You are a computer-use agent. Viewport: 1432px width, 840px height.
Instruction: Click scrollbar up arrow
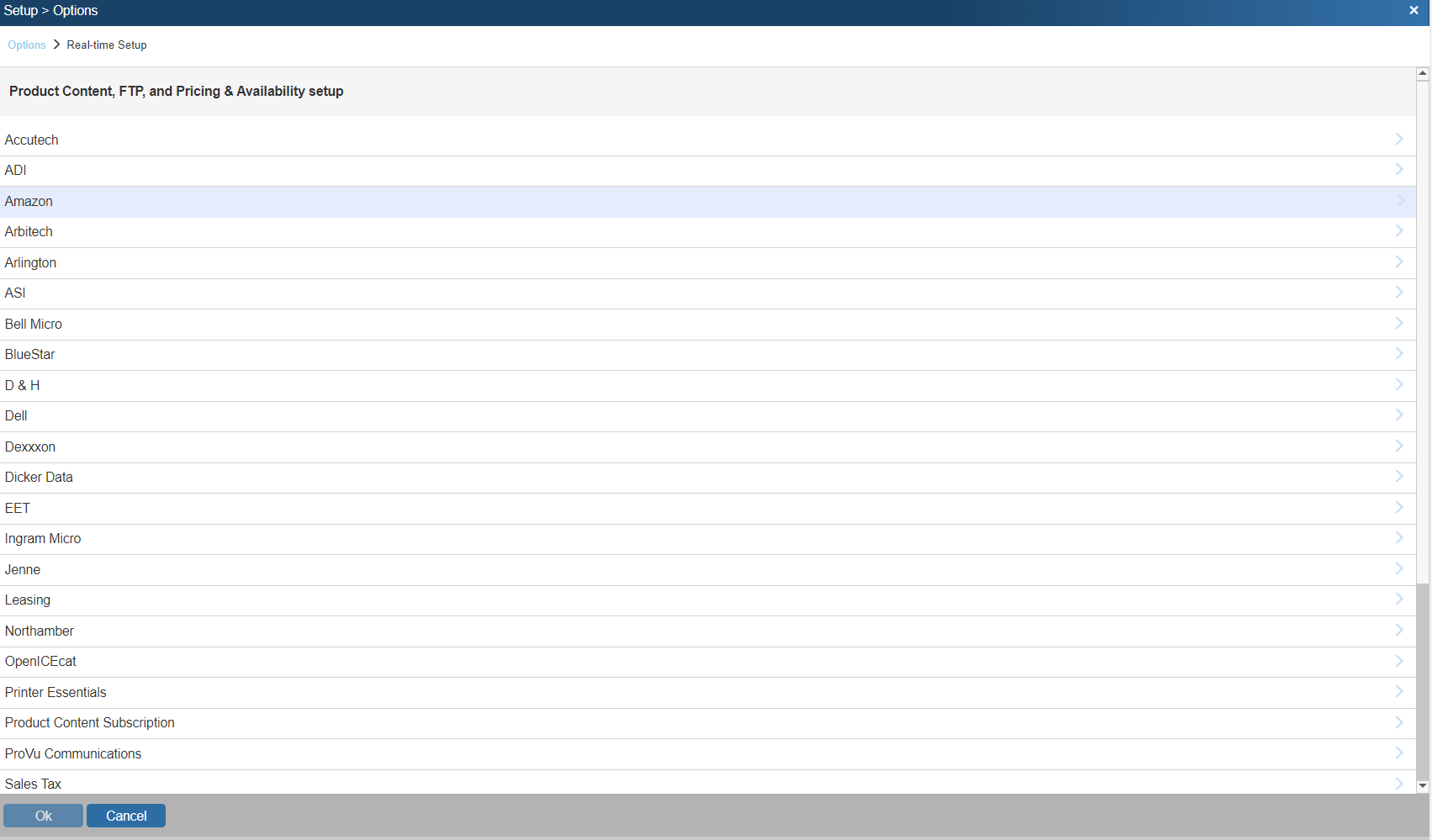[1423, 74]
